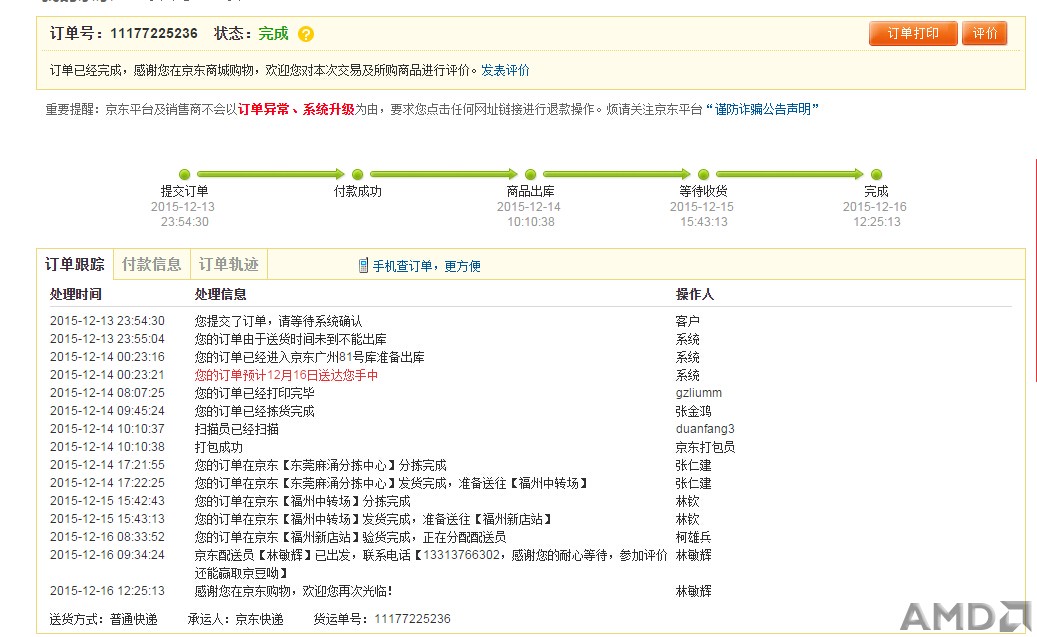1037x637 pixels.
Task: Click operator name 张金鸿
Action: 693,411
